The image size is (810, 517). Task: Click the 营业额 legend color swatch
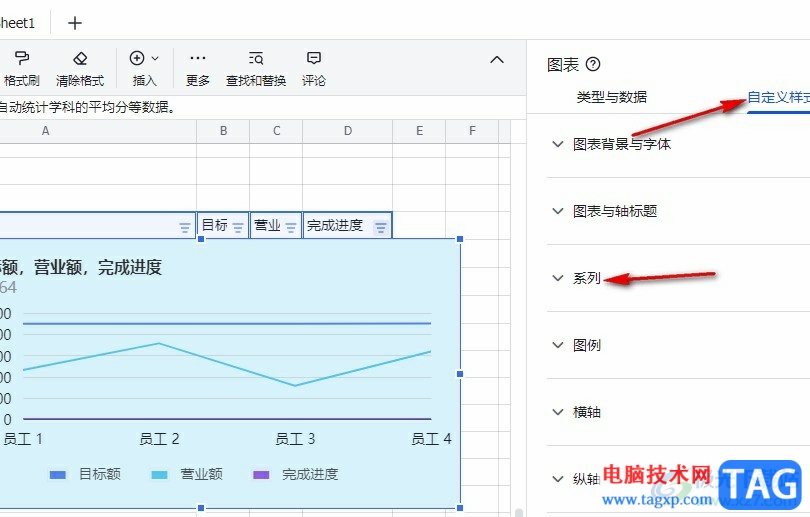(160, 475)
